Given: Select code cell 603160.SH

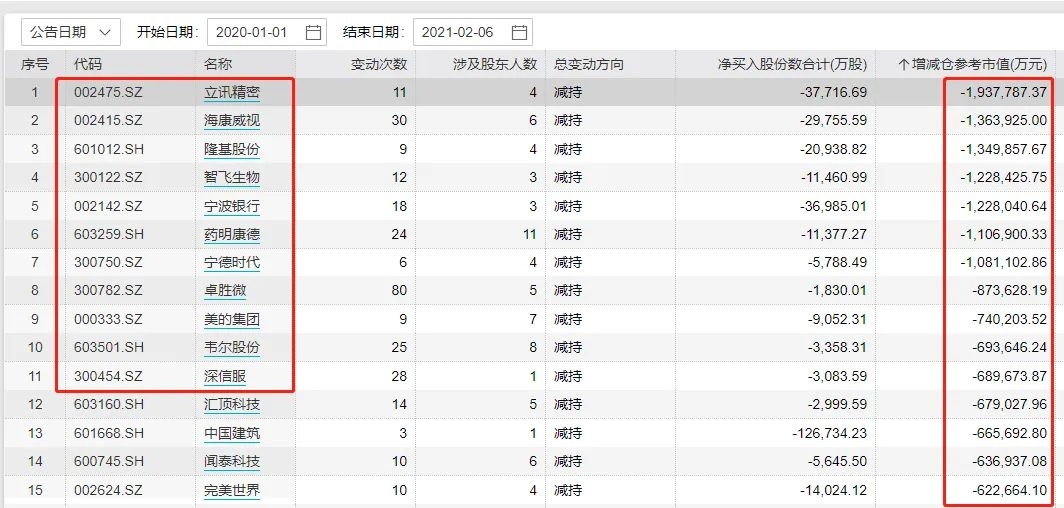Looking at the screenshot, I should 109,405.
